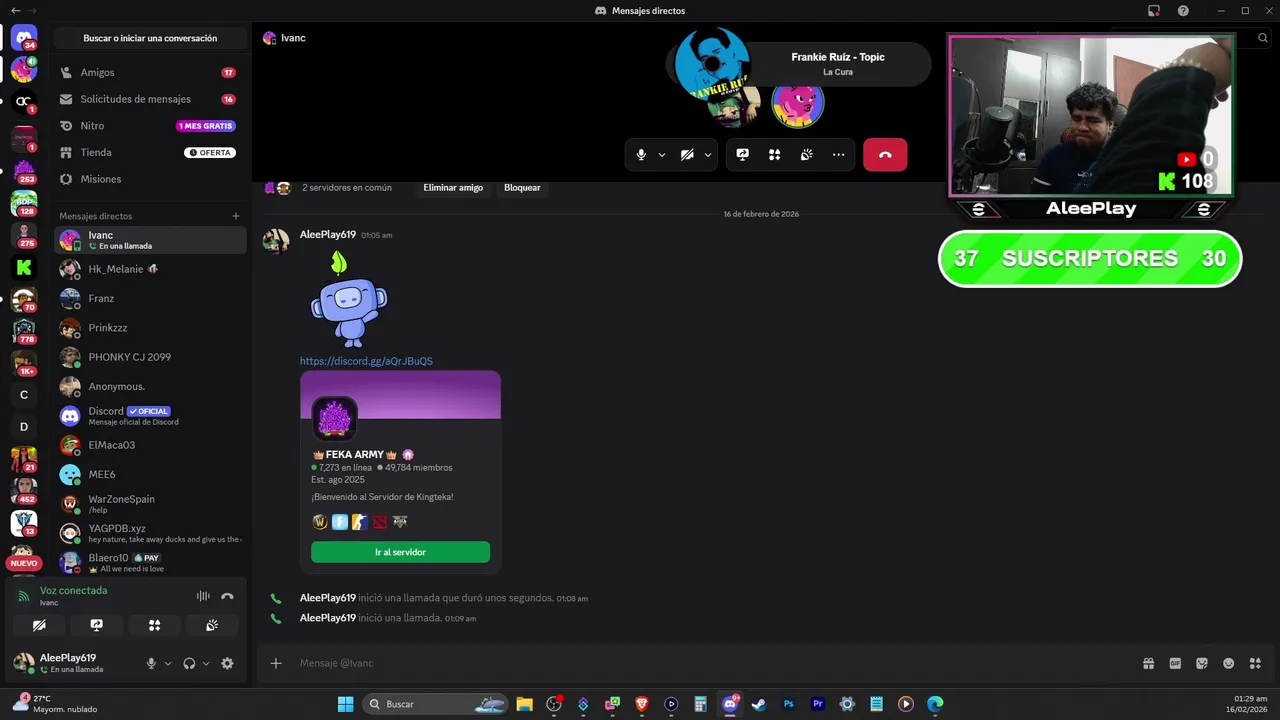
Task: Toggle mute microphone in the user panel
Action: coord(151,663)
